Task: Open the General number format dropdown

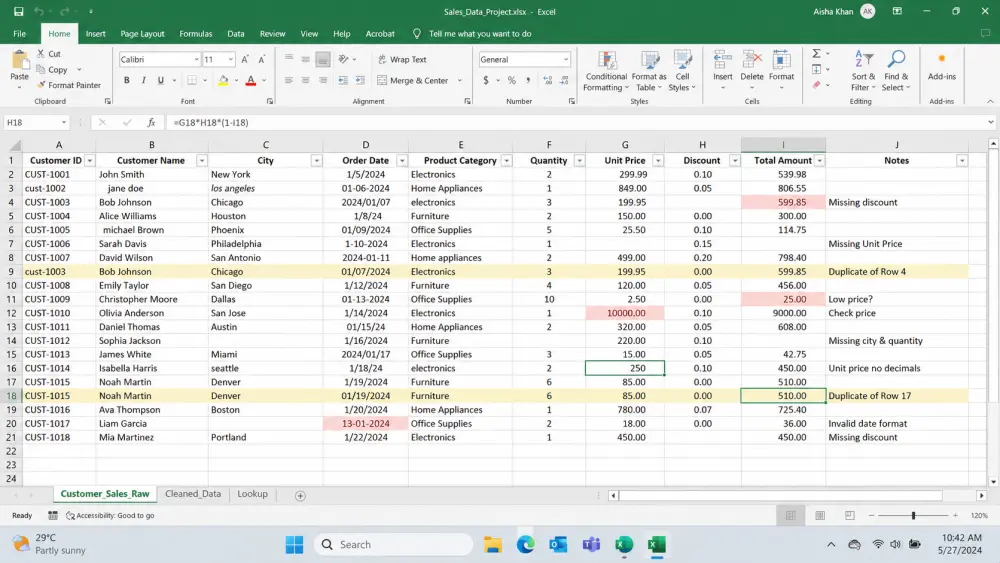Action: click(566, 59)
